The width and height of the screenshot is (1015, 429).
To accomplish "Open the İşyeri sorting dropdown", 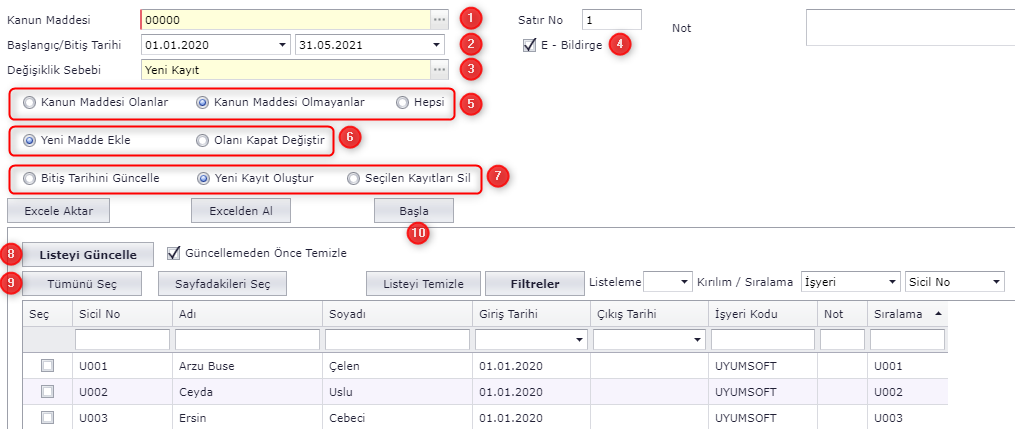I will 890,283.
